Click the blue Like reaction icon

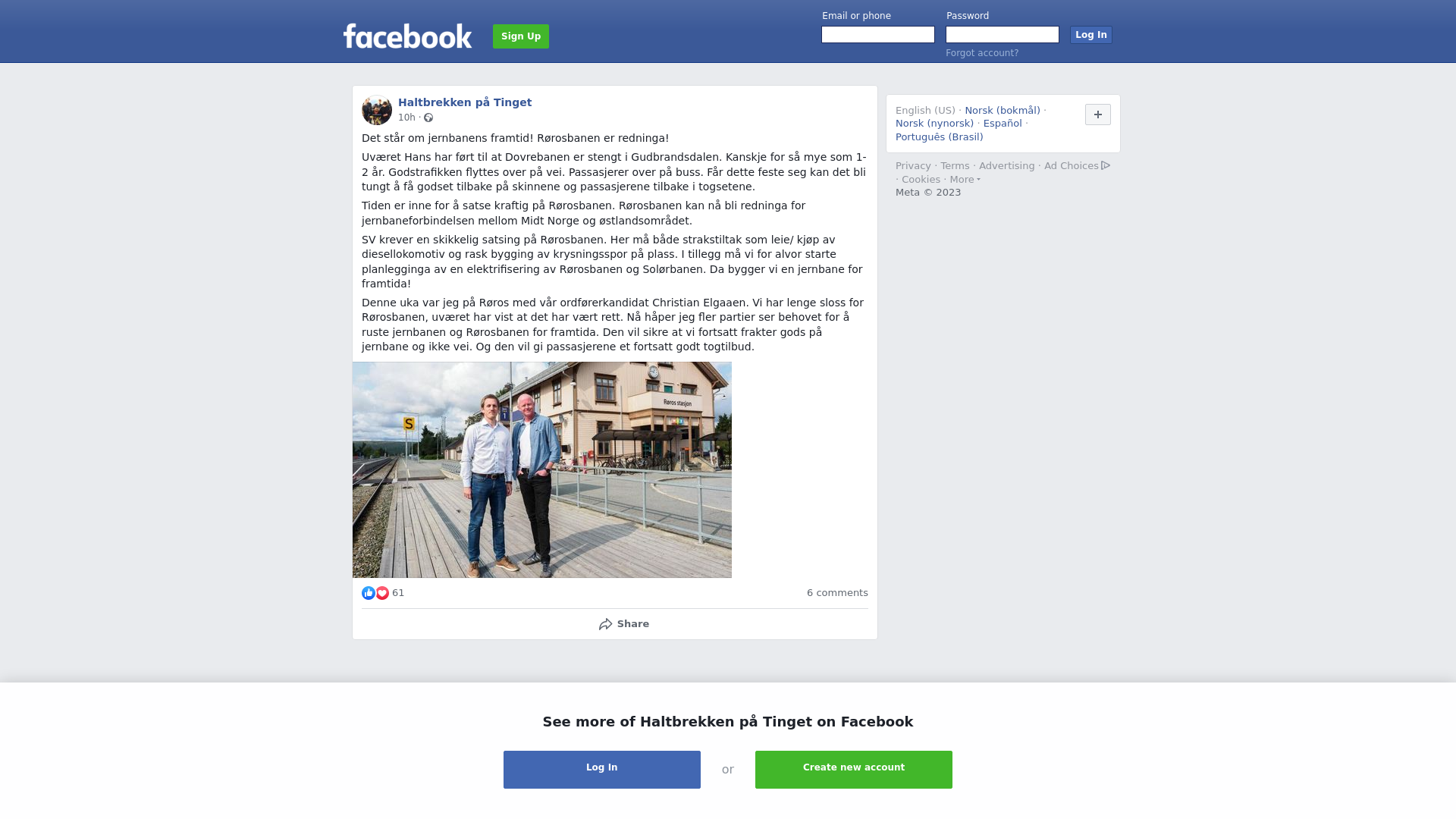coord(369,593)
